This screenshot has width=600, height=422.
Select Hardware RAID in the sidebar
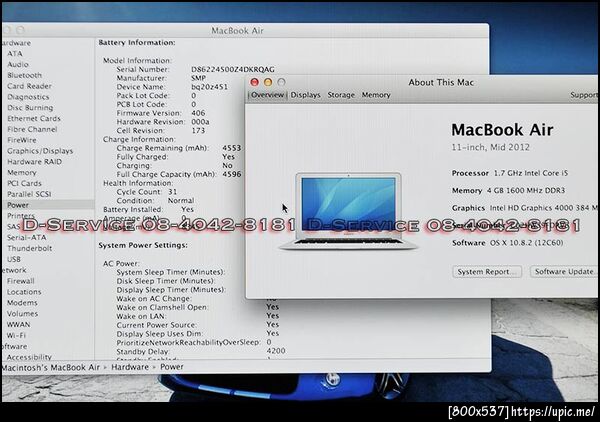pos(34,161)
